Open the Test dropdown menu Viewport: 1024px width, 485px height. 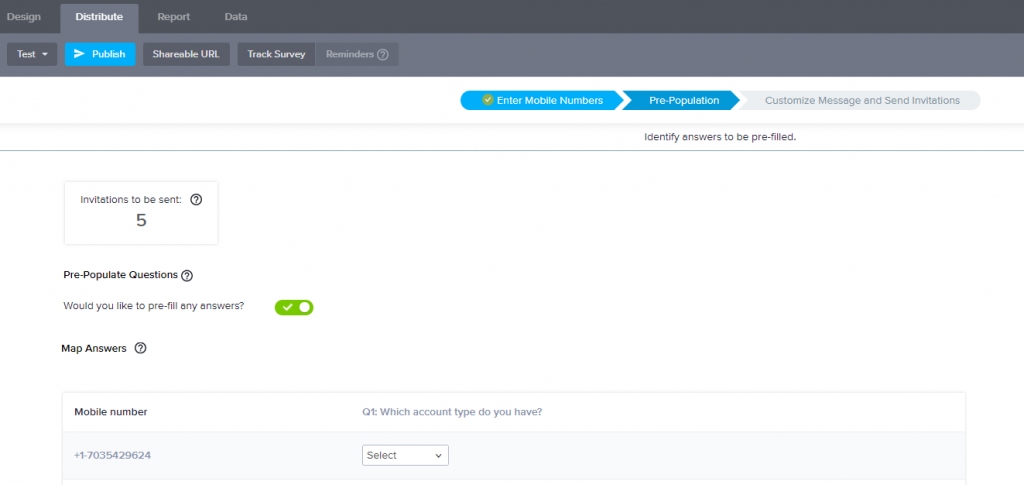32,54
